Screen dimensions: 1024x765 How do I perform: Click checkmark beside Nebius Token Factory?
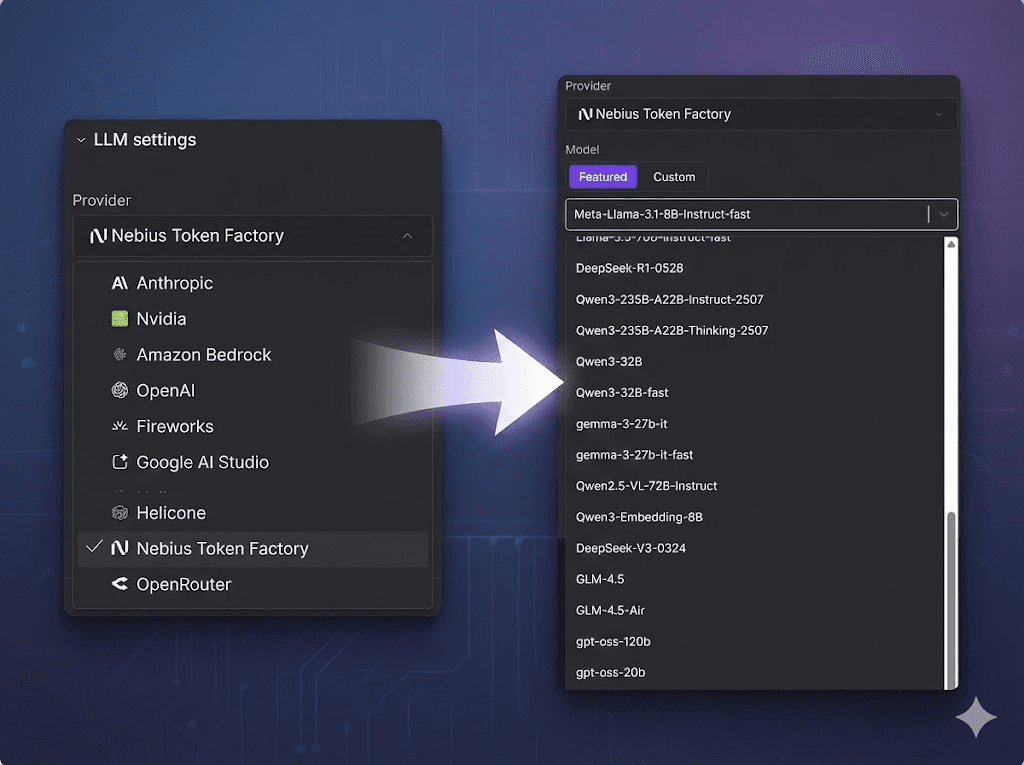click(94, 547)
